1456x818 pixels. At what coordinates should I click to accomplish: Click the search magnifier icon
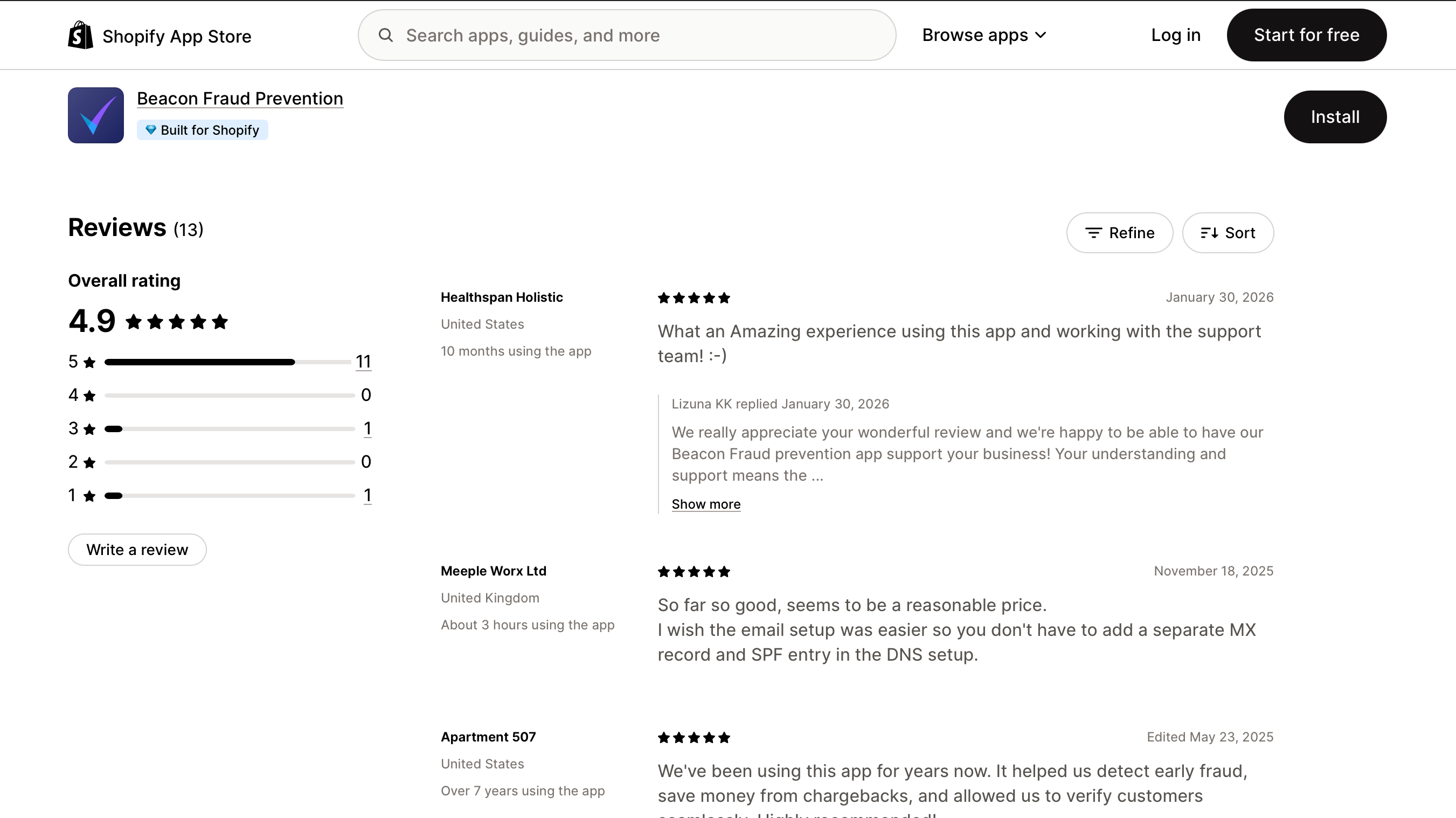coord(385,35)
